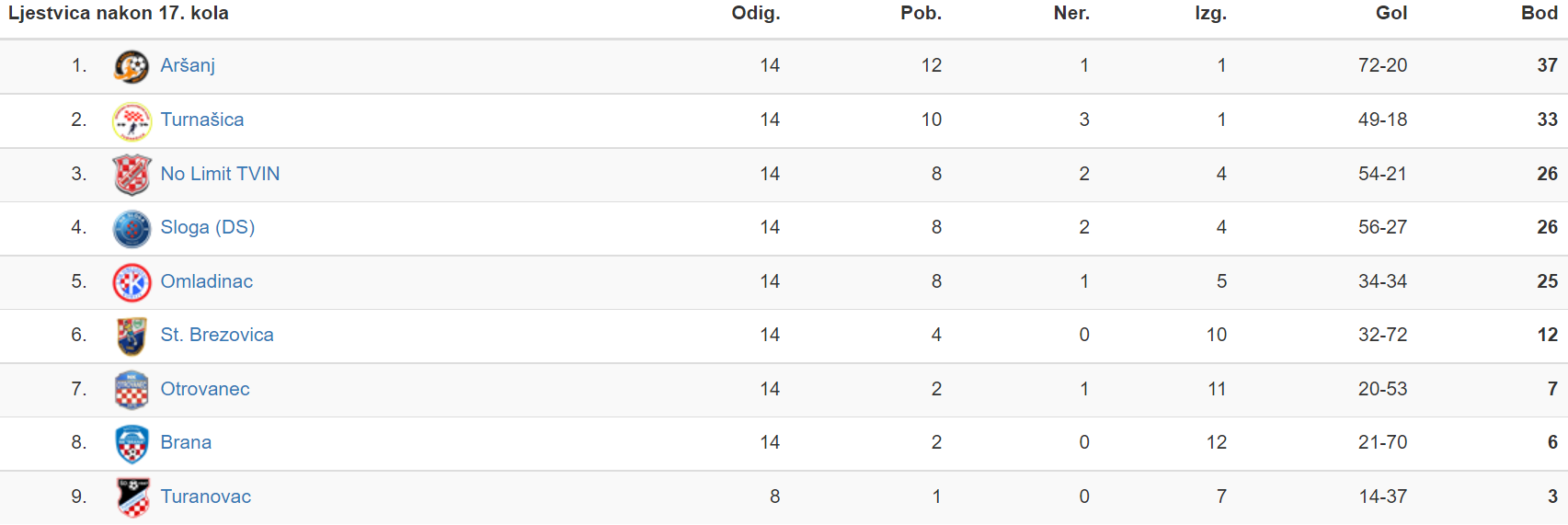This screenshot has height=525, width=1568.
Task: Open the No Limit TVIN team link
Action: tap(220, 174)
